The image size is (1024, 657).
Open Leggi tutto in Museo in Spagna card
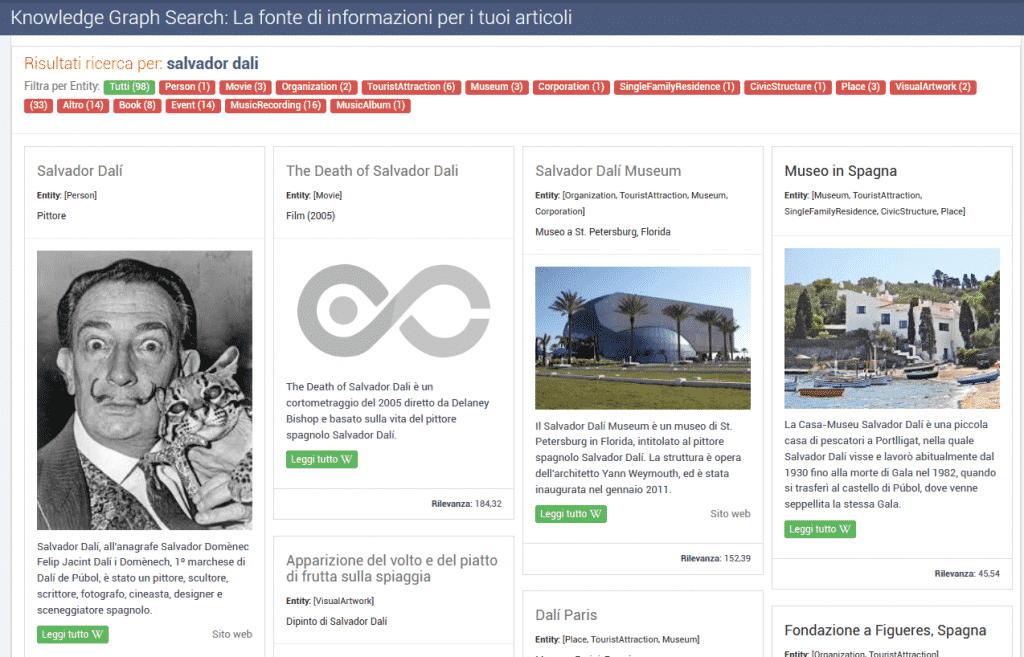[x=820, y=529]
